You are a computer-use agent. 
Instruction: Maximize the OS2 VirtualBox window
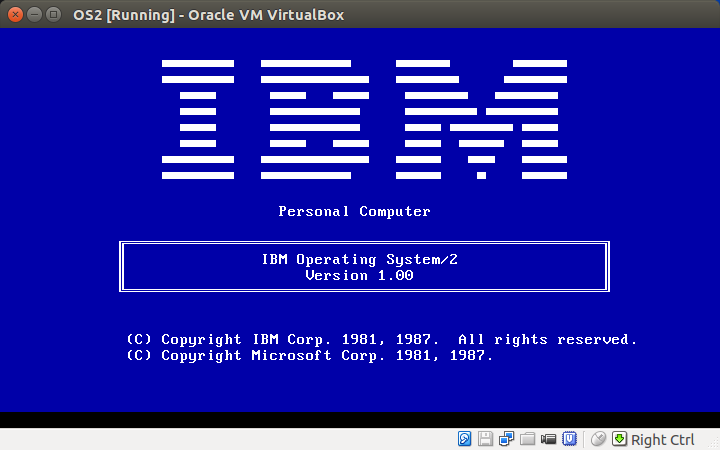click(54, 15)
